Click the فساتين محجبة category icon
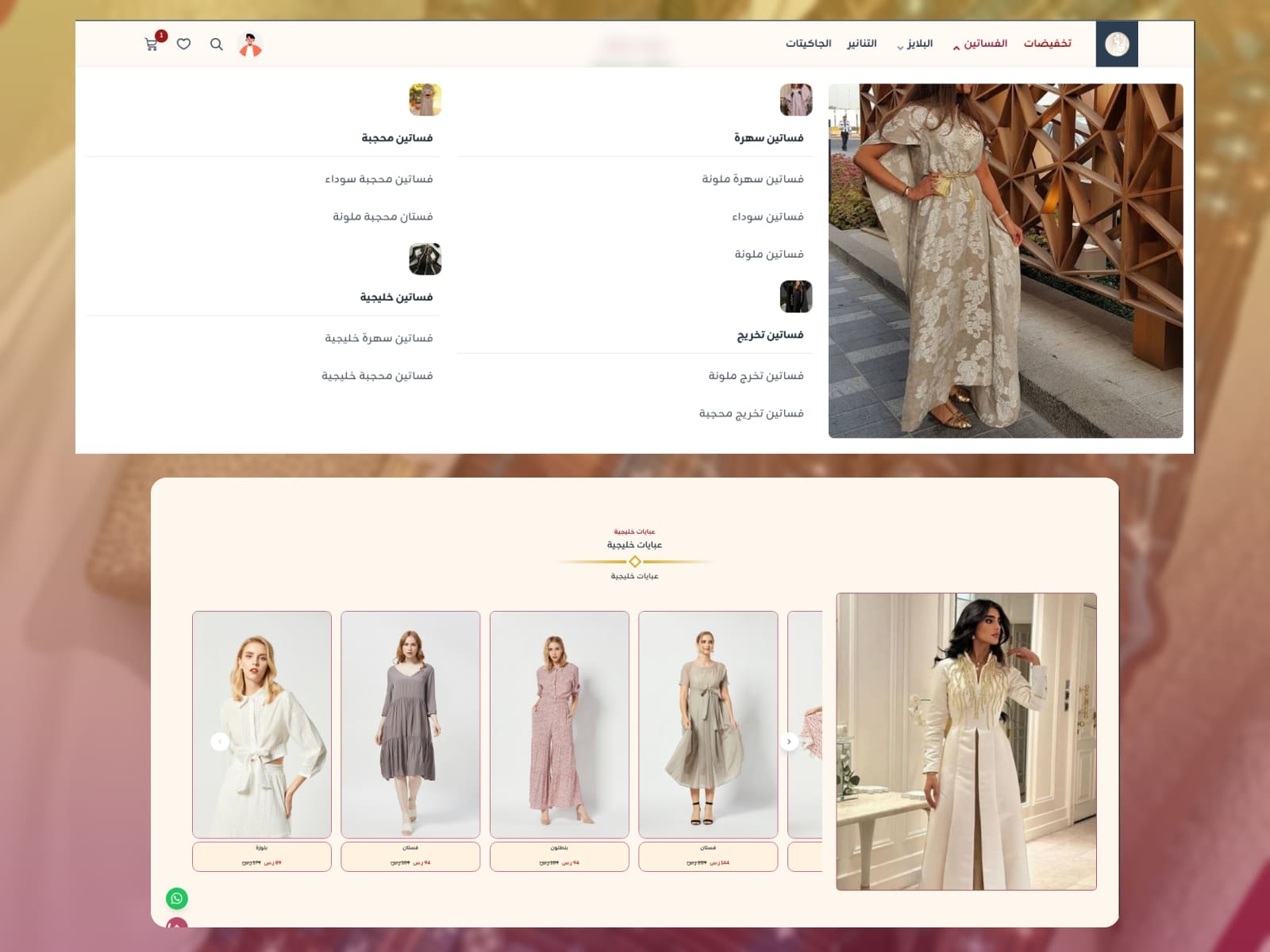Image resolution: width=1270 pixels, height=952 pixels. pos(425,100)
